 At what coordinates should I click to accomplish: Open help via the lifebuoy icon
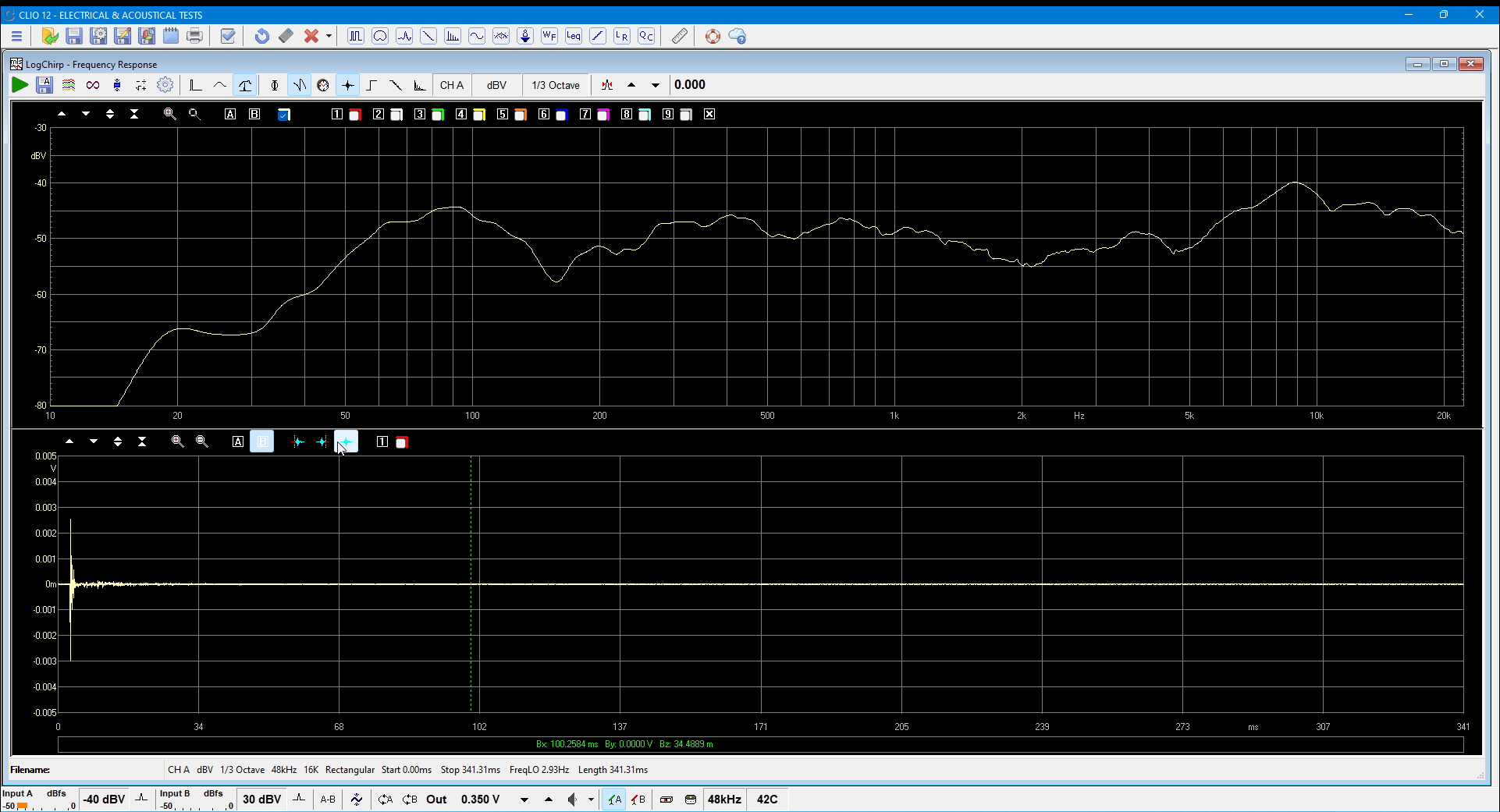click(713, 36)
